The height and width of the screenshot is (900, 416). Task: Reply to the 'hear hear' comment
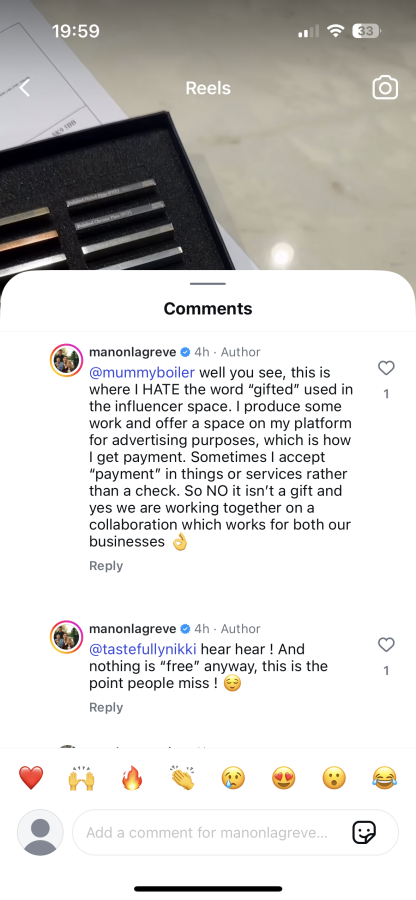click(106, 707)
